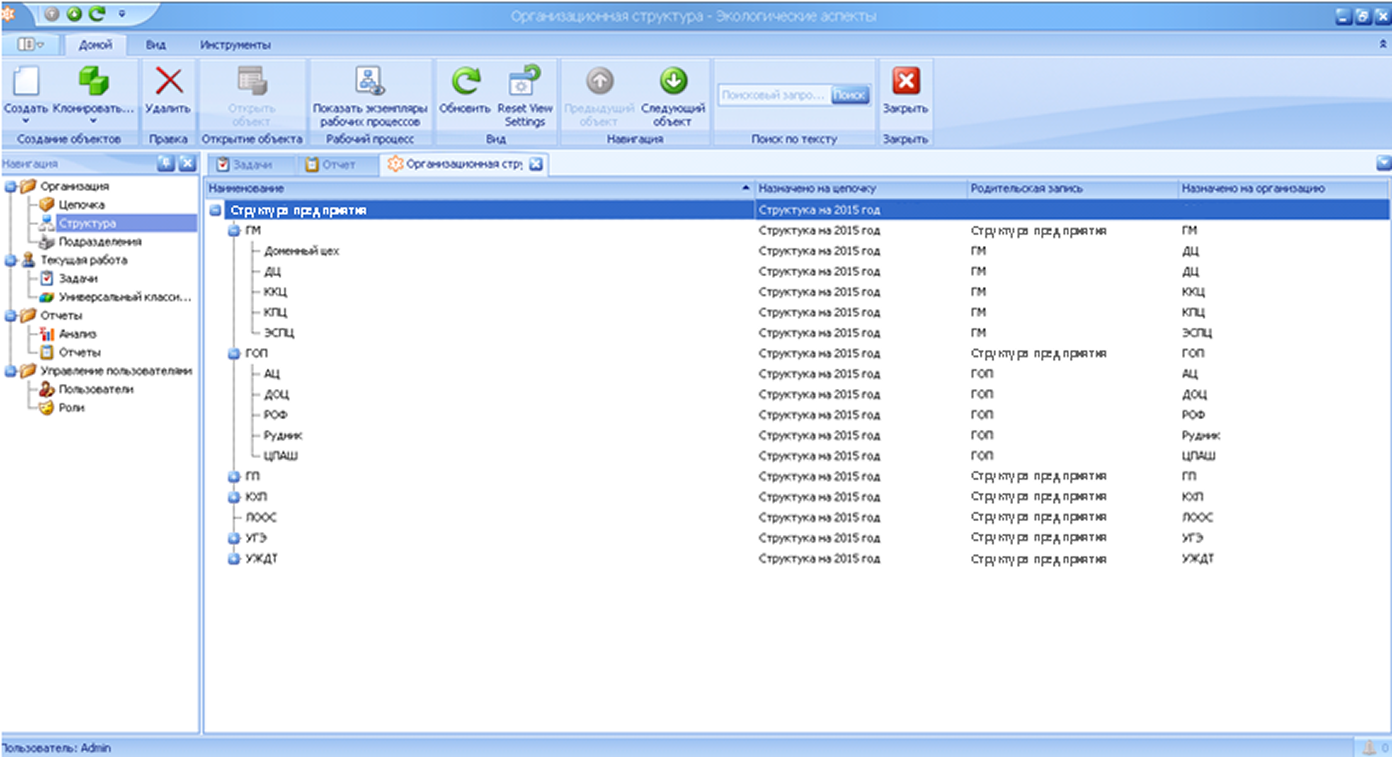Switch to the Инструменты ribbon tab

click(x=235, y=45)
